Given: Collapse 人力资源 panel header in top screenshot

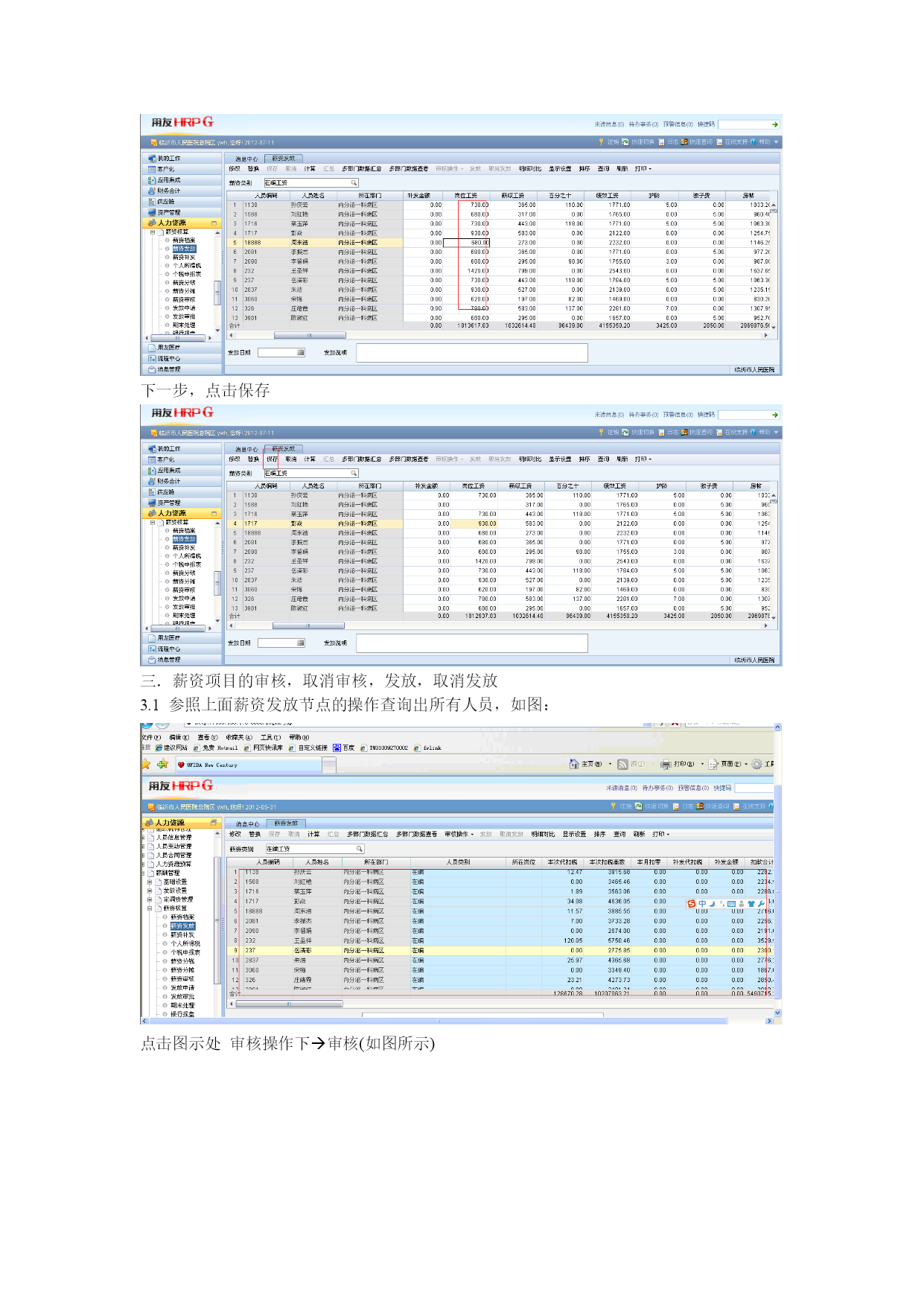Looking at the screenshot, I should point(214,223).
